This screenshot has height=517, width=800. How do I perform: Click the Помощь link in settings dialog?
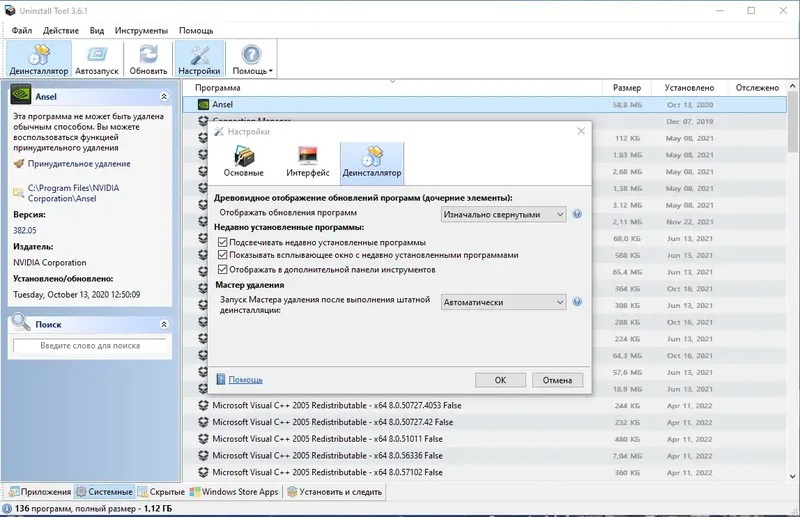pyautogui.click(x=245, y=380)
